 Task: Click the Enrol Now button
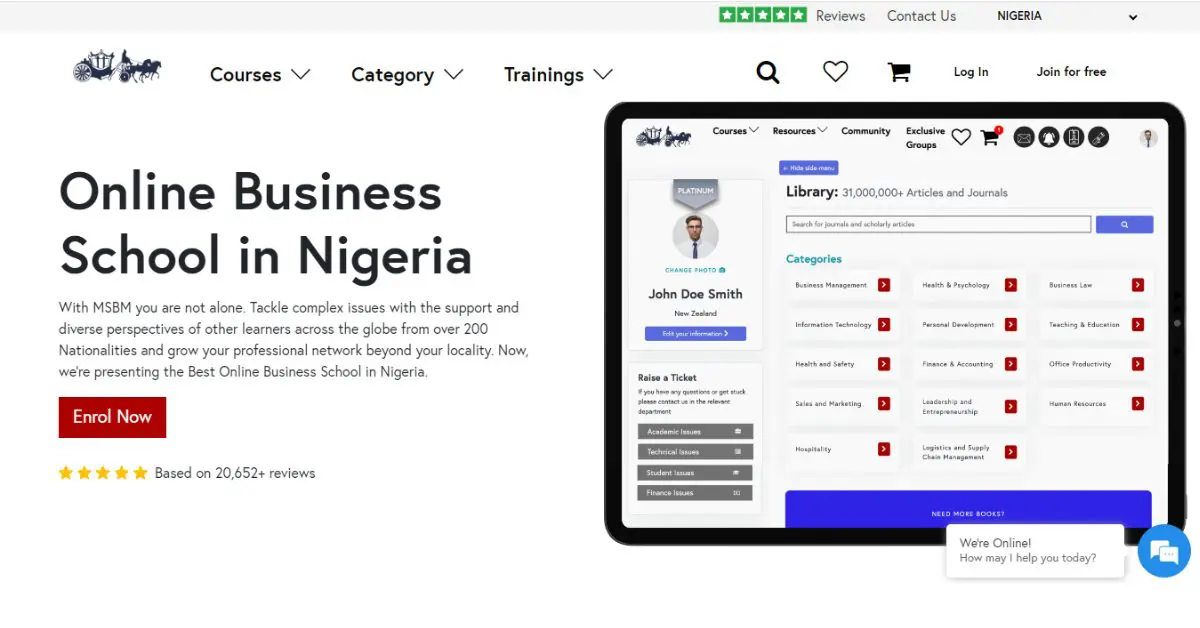click(112, 417)
